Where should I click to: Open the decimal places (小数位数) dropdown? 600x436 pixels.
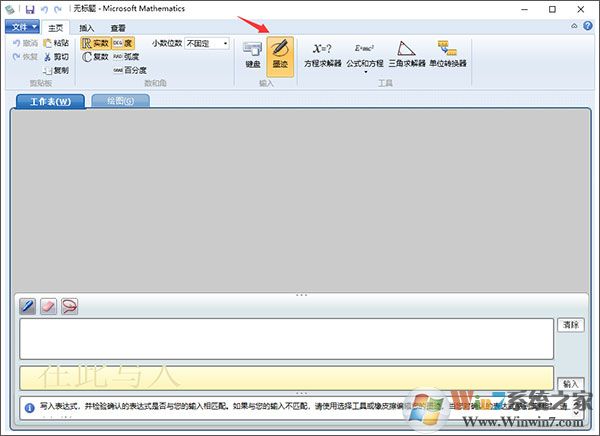(207, 43)
